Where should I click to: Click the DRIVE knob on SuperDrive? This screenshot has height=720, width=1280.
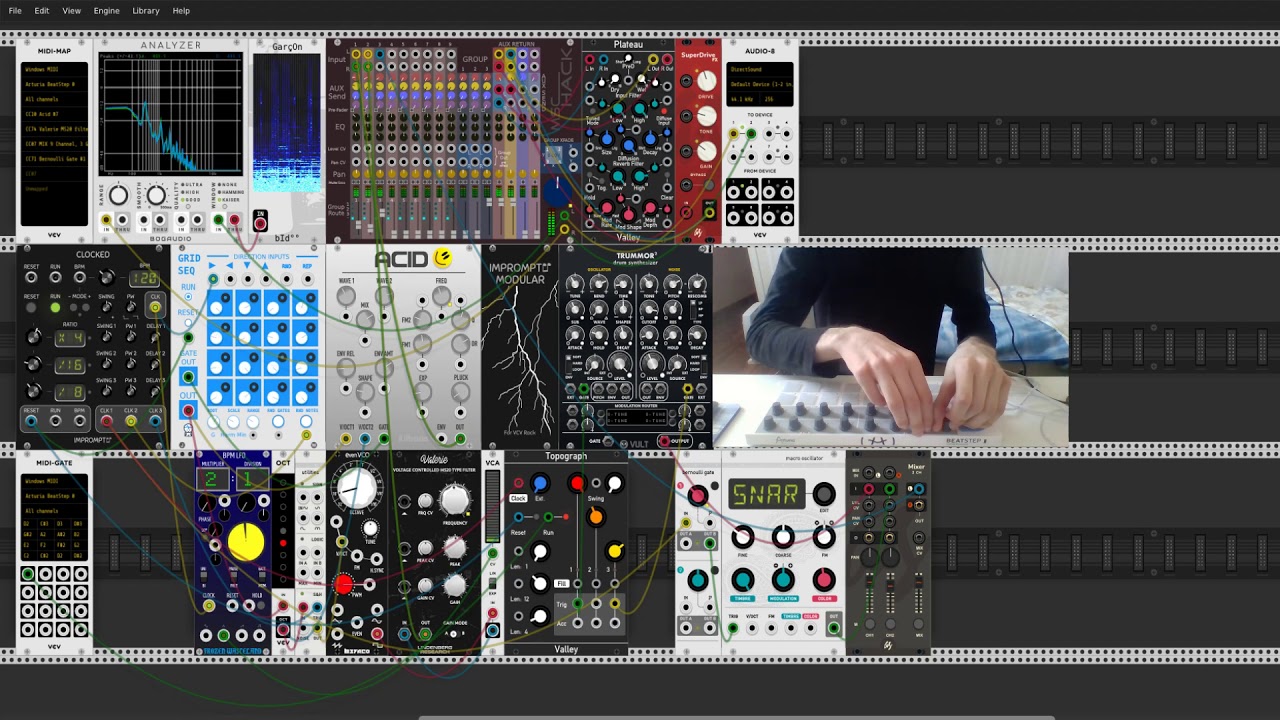tap(706, 82)
